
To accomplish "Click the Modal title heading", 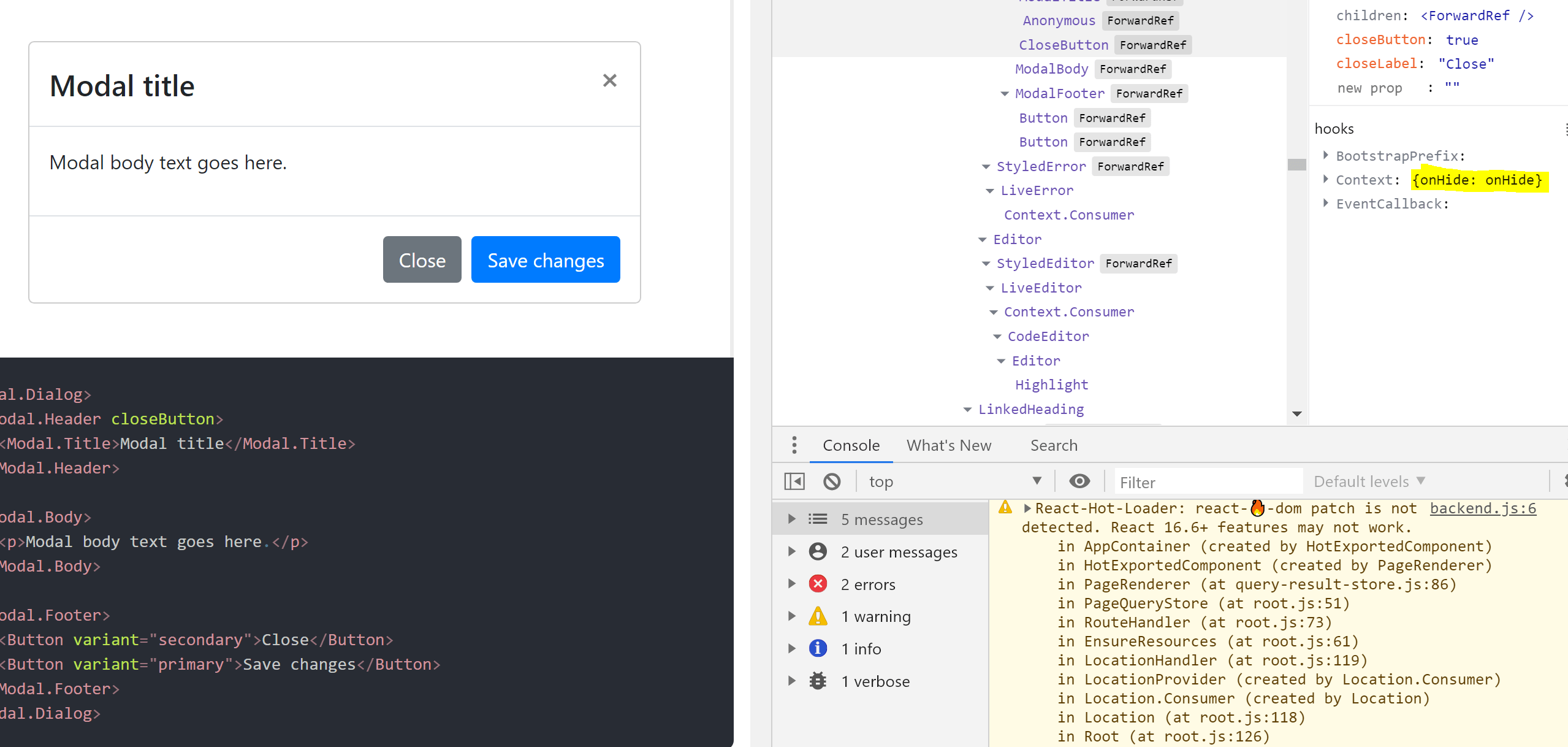I will tap(122, 85).
